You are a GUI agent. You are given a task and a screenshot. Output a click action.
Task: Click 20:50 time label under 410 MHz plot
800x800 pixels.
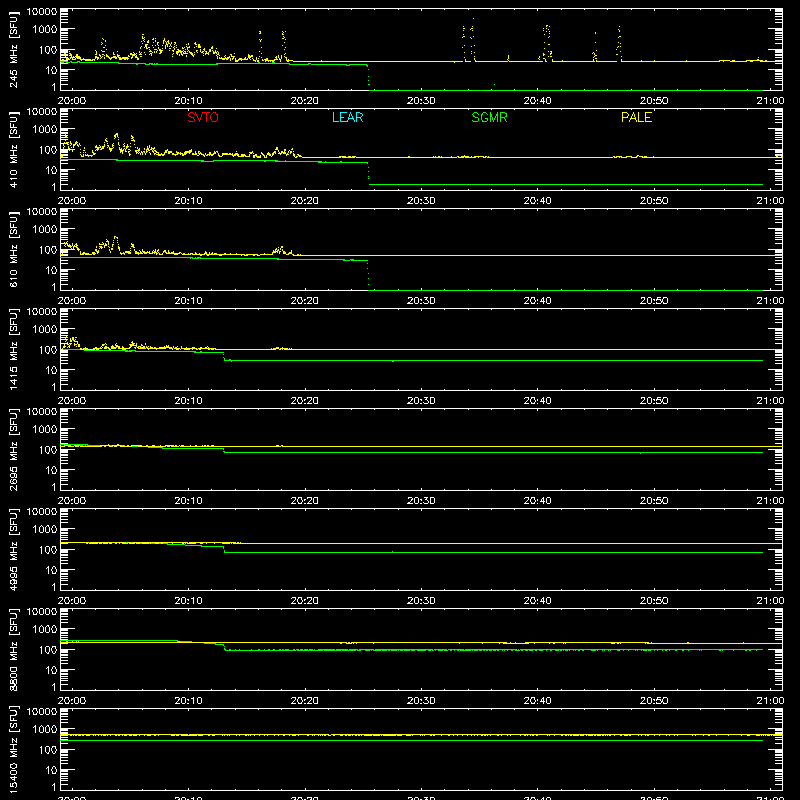click(654, 201)
